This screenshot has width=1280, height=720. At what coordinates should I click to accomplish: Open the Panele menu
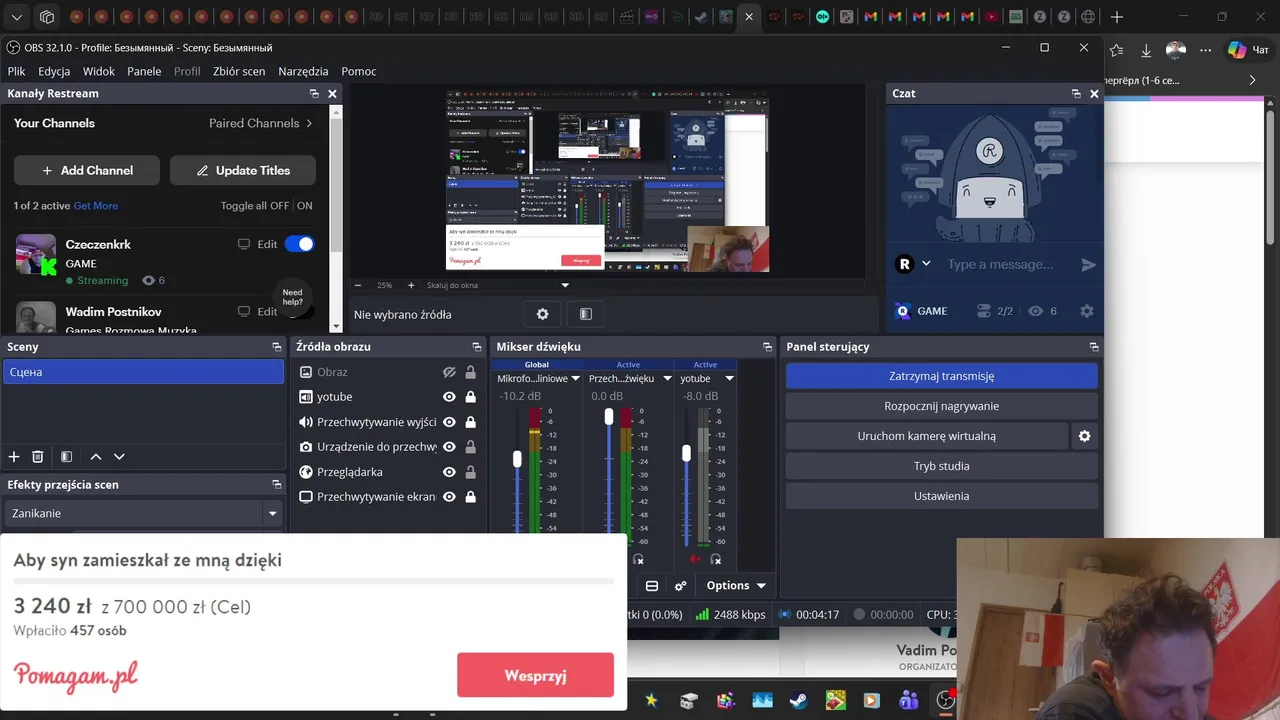point(144,71)
